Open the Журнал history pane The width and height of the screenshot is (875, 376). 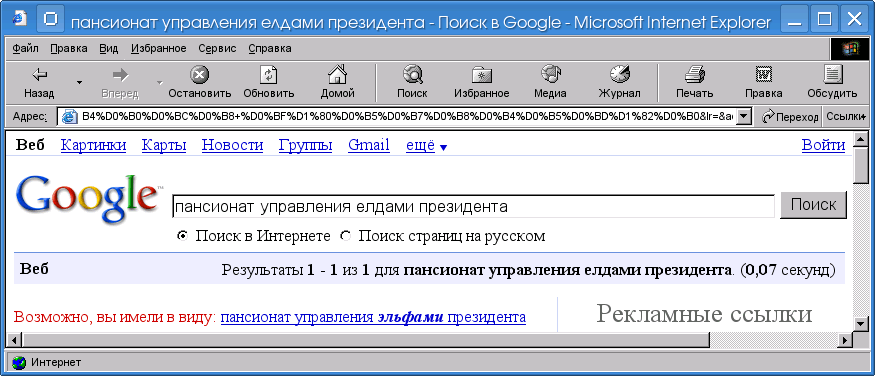click(x=619, y=83)
